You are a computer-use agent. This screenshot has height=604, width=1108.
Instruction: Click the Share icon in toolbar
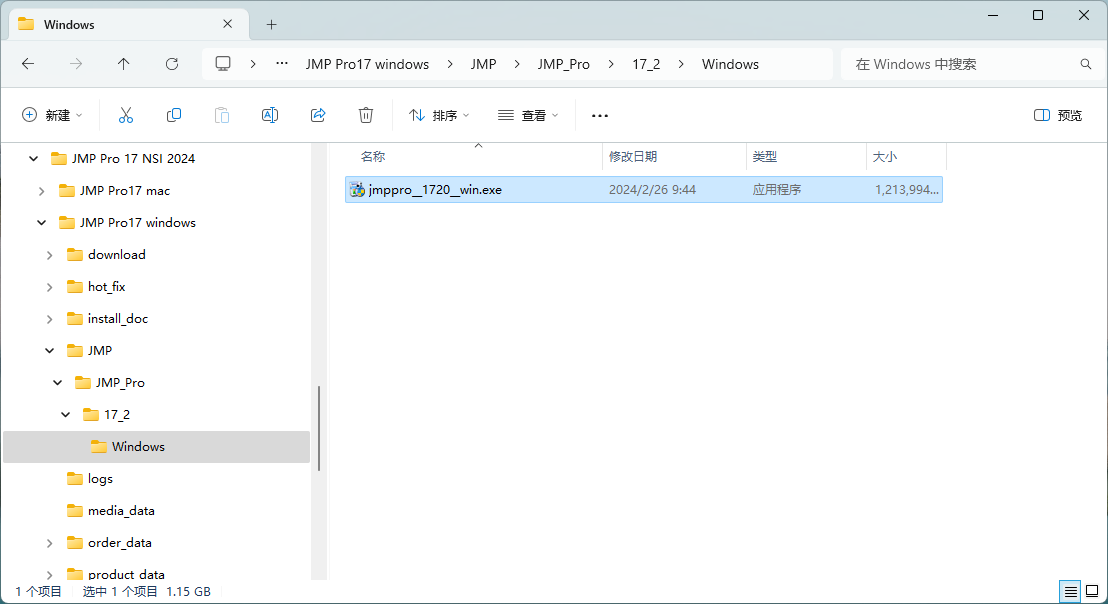coord(318,115)
